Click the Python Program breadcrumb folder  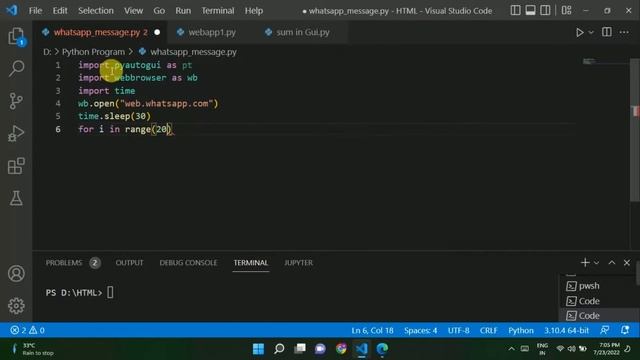tap(93, 52)
